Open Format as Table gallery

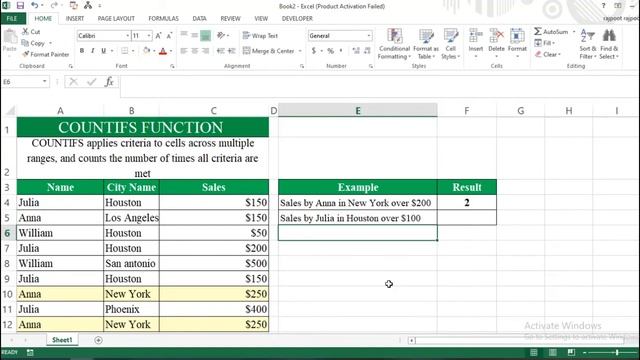(x=426, y=44)
